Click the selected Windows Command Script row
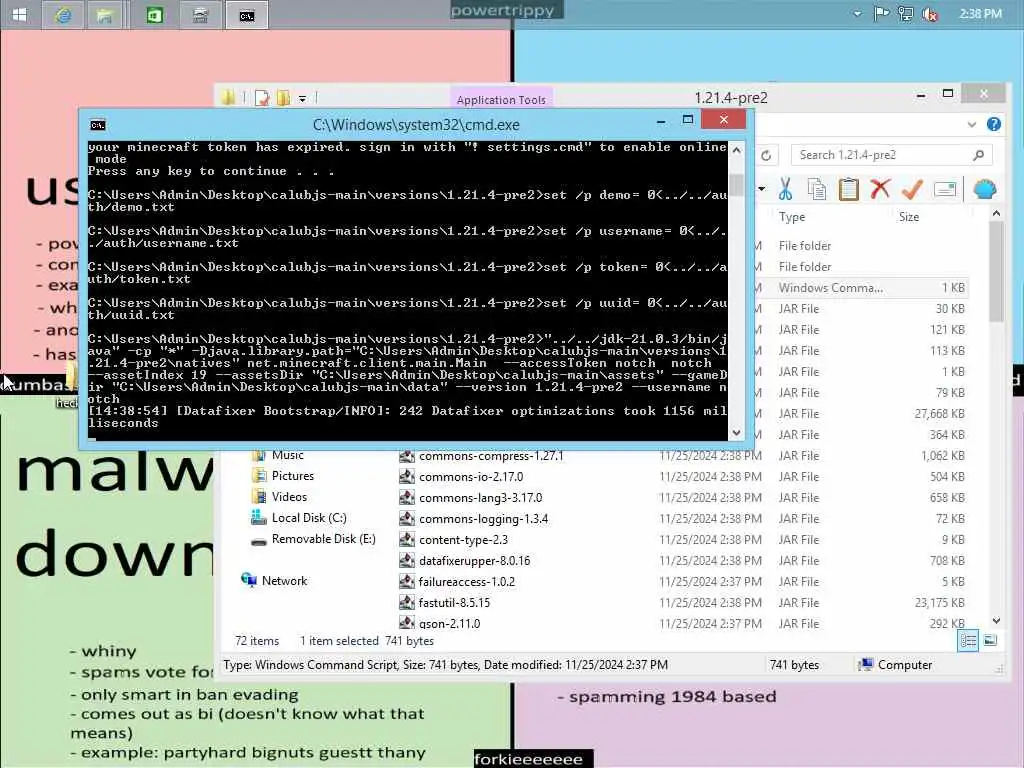The height and width of the screenshot is (768, 1024). tap(861, 287)
